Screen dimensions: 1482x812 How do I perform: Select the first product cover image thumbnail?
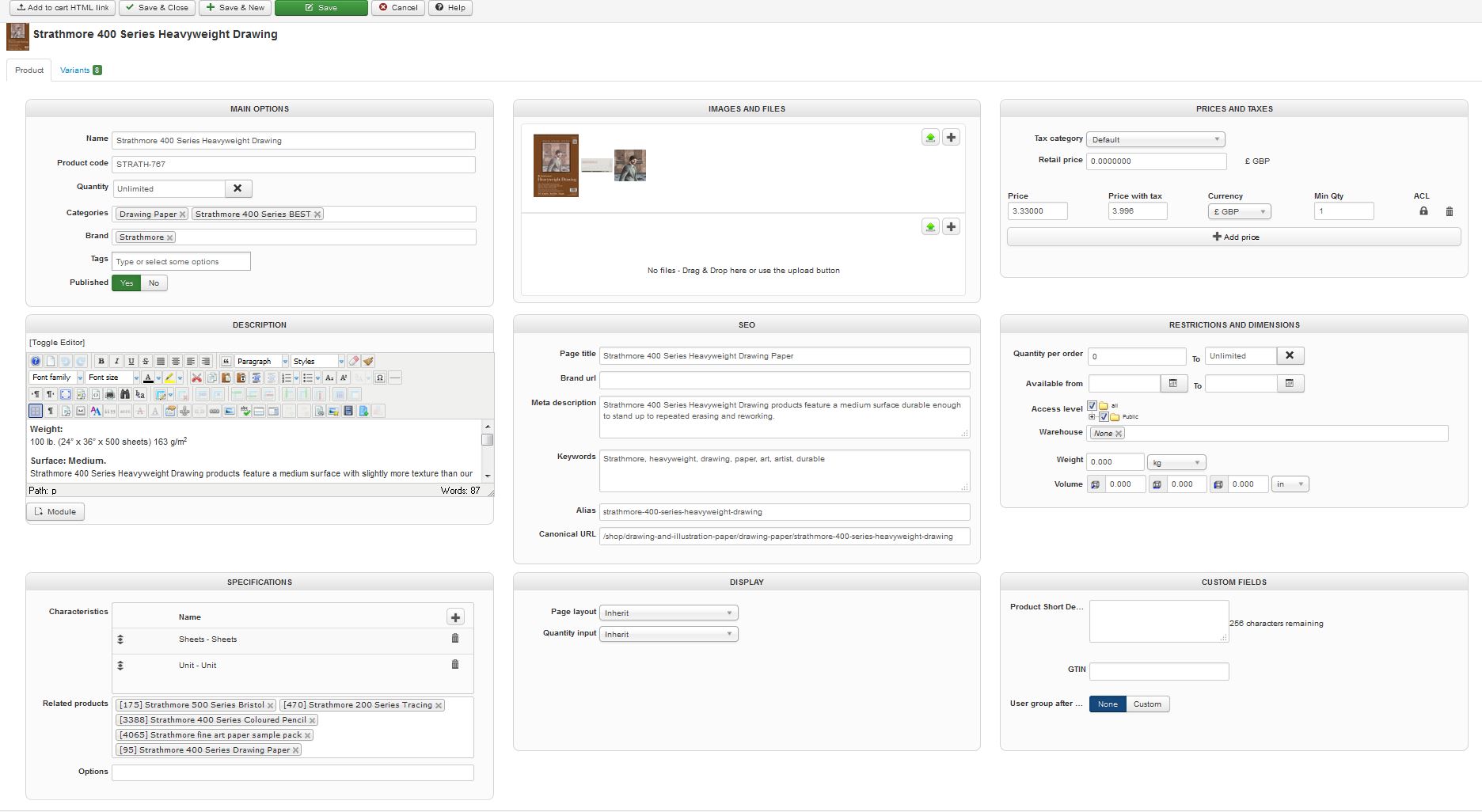[x=556, y=165]
